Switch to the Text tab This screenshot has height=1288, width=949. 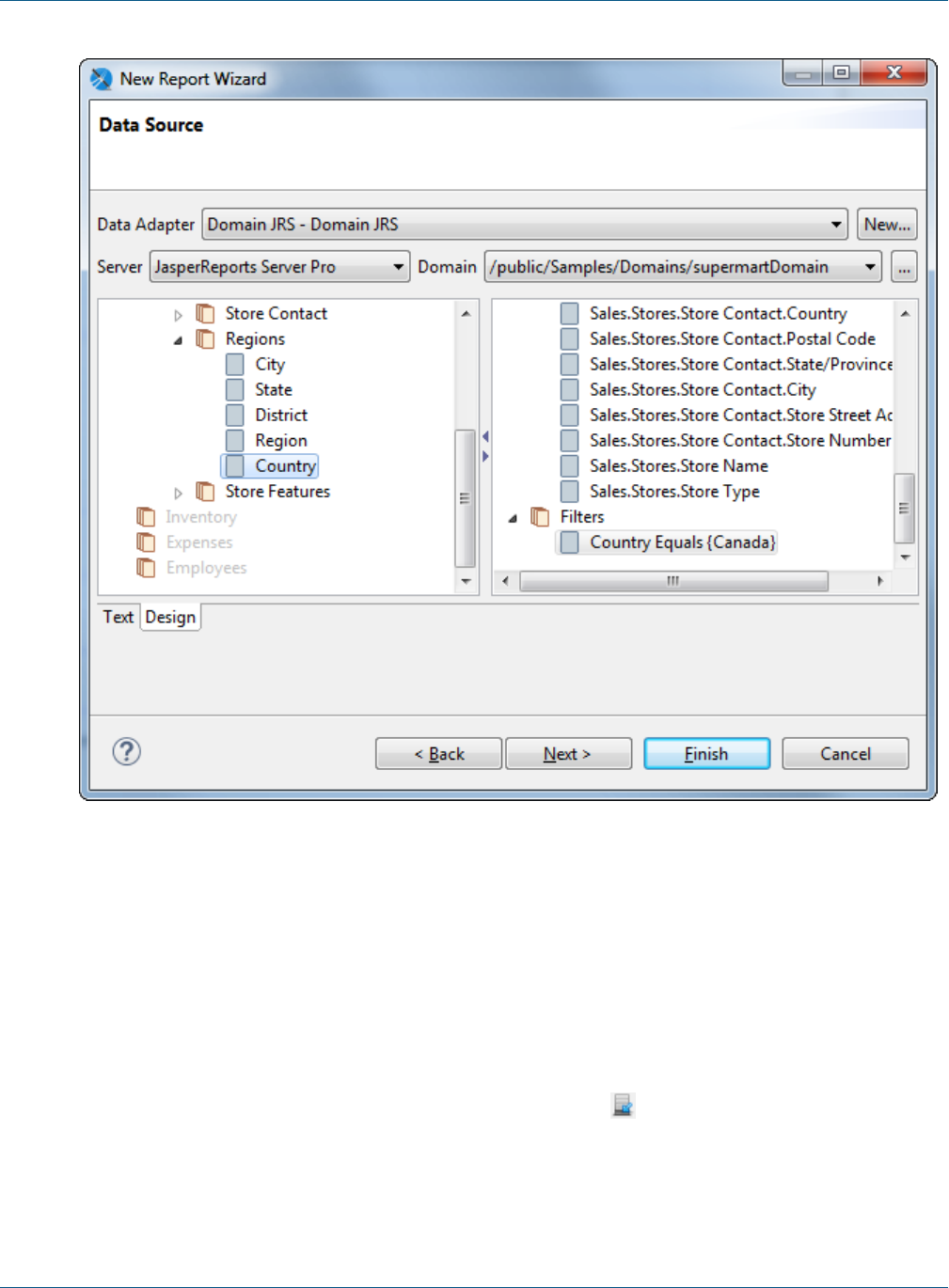(119, 617)
